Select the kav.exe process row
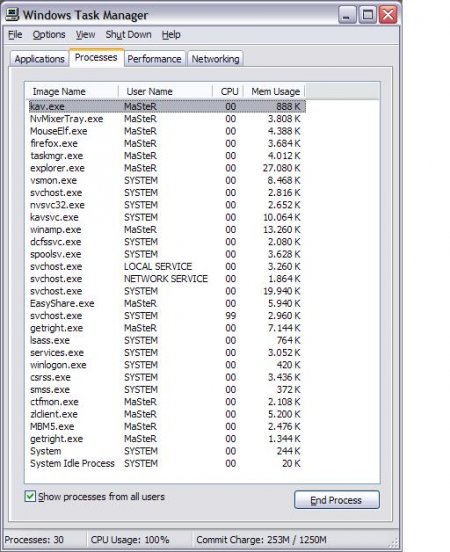 coord(167,107)
